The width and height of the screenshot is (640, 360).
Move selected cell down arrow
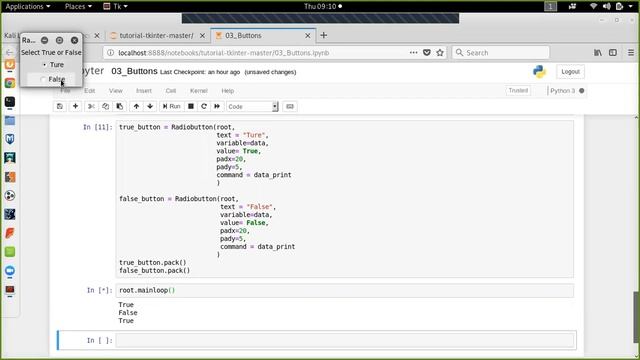pyautogui.click(x=150, y=107)
